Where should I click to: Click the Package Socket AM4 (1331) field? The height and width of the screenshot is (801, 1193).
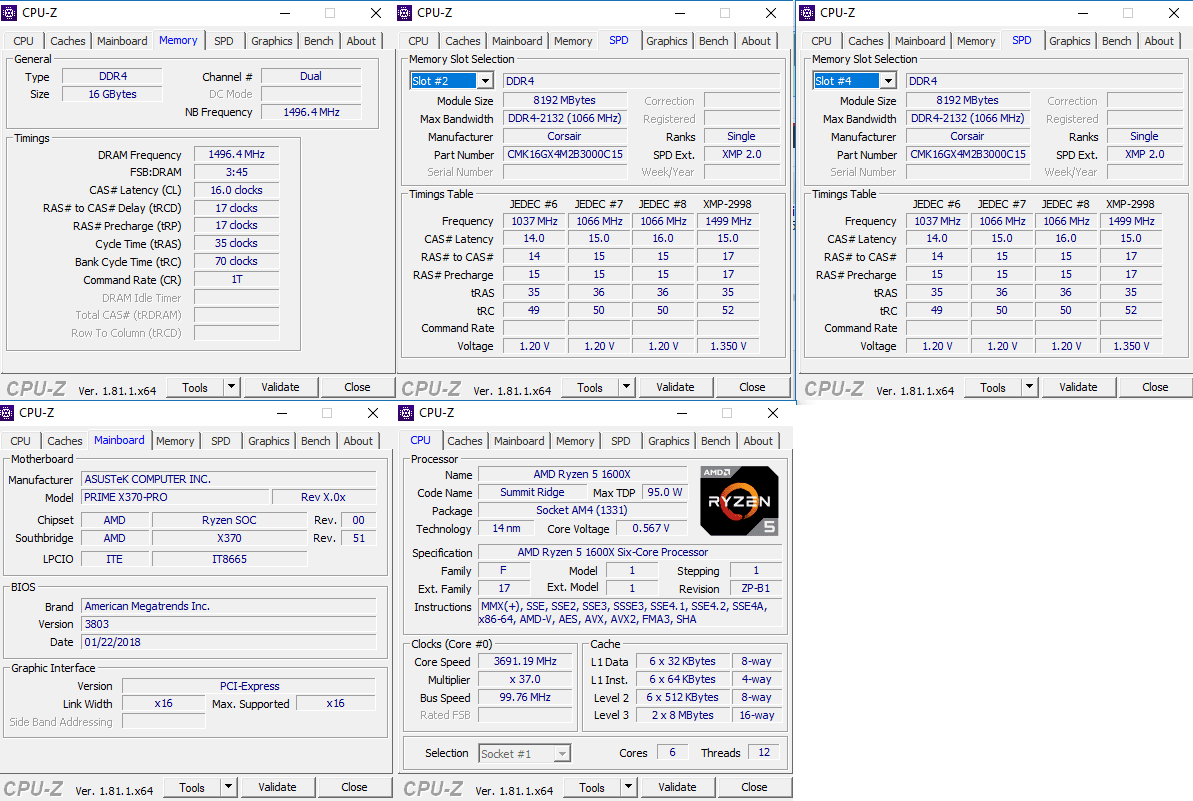click(582, 510)
